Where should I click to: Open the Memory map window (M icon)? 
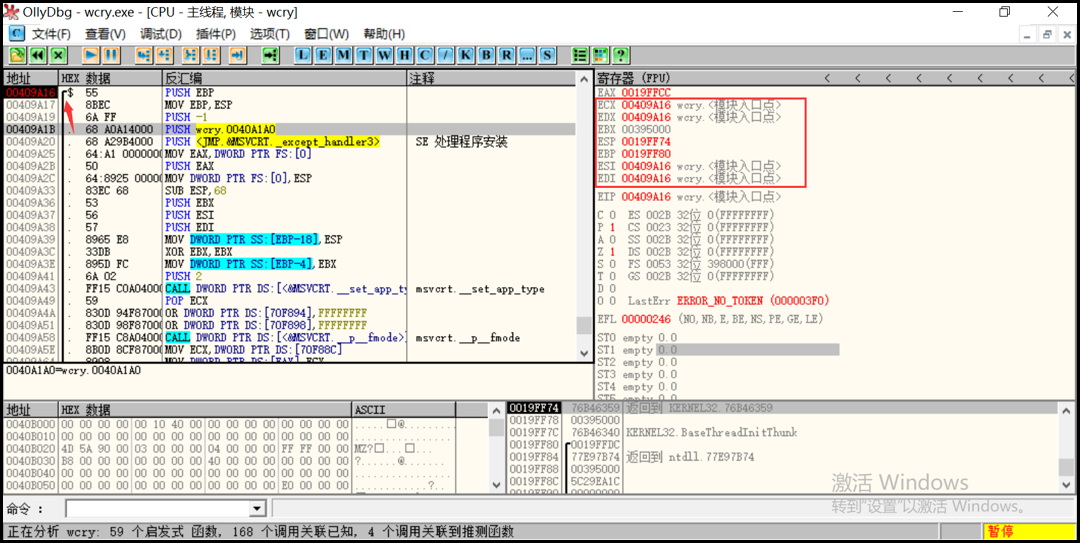[344, 54]
